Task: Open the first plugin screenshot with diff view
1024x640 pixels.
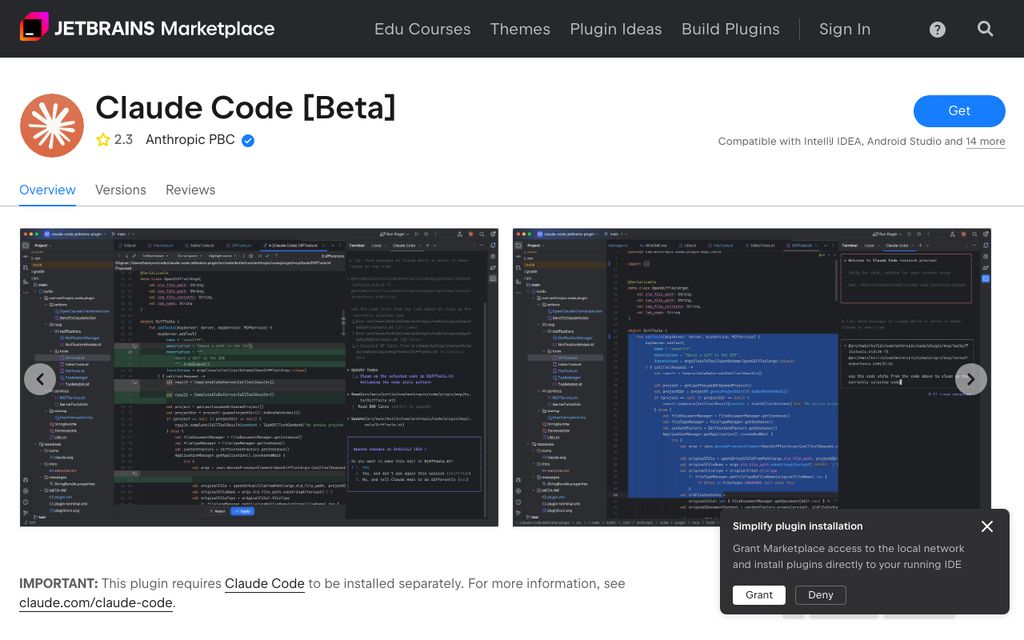Action: point(259,377)
